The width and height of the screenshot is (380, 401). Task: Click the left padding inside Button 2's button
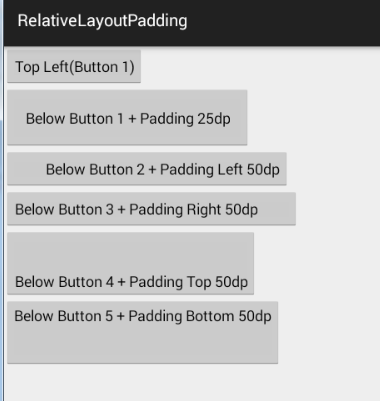click(x=27, y=169)
